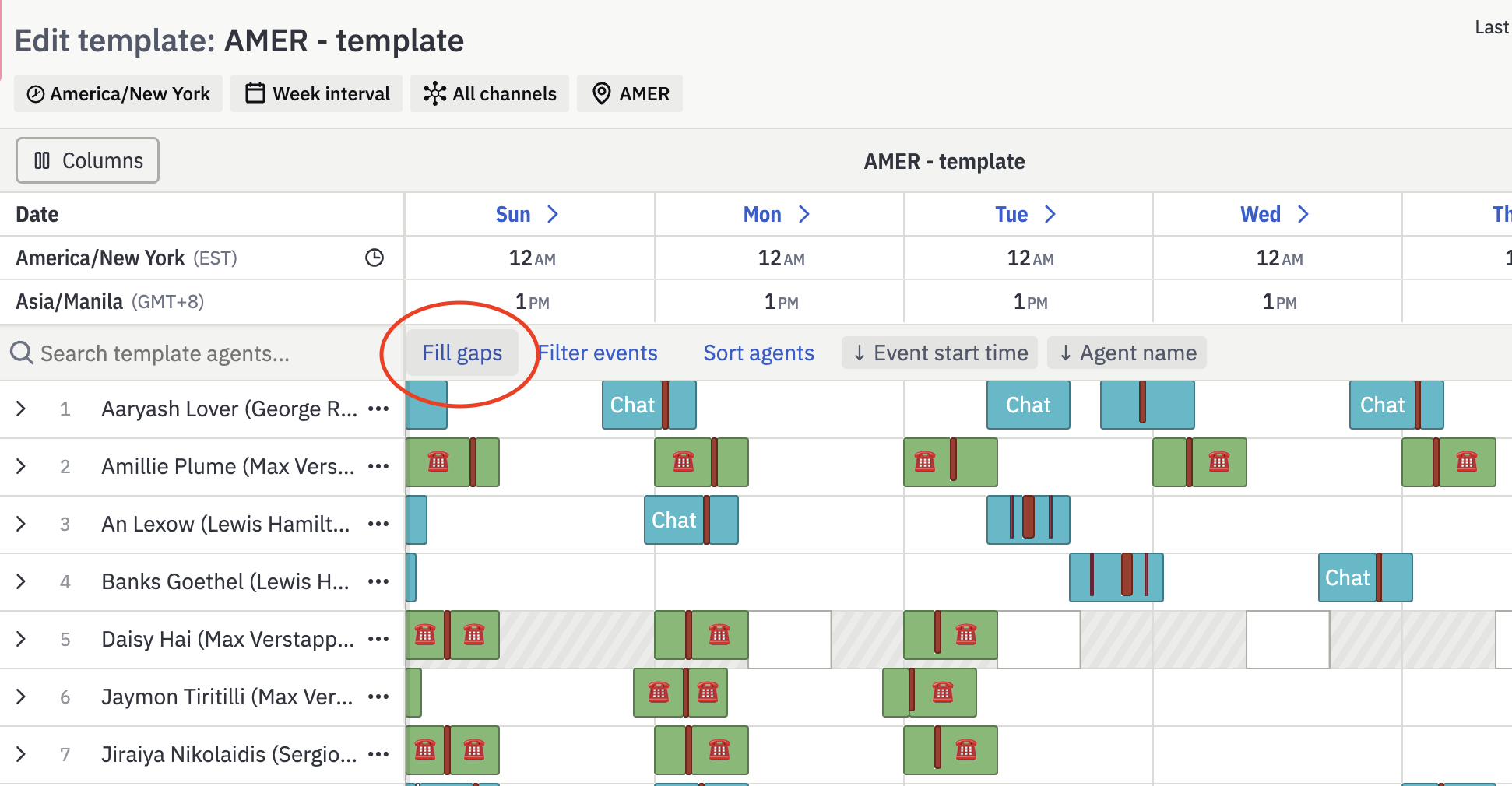Click the Date column header
The width and height of the screenshot is (1512, 786).
coord(37,214)
